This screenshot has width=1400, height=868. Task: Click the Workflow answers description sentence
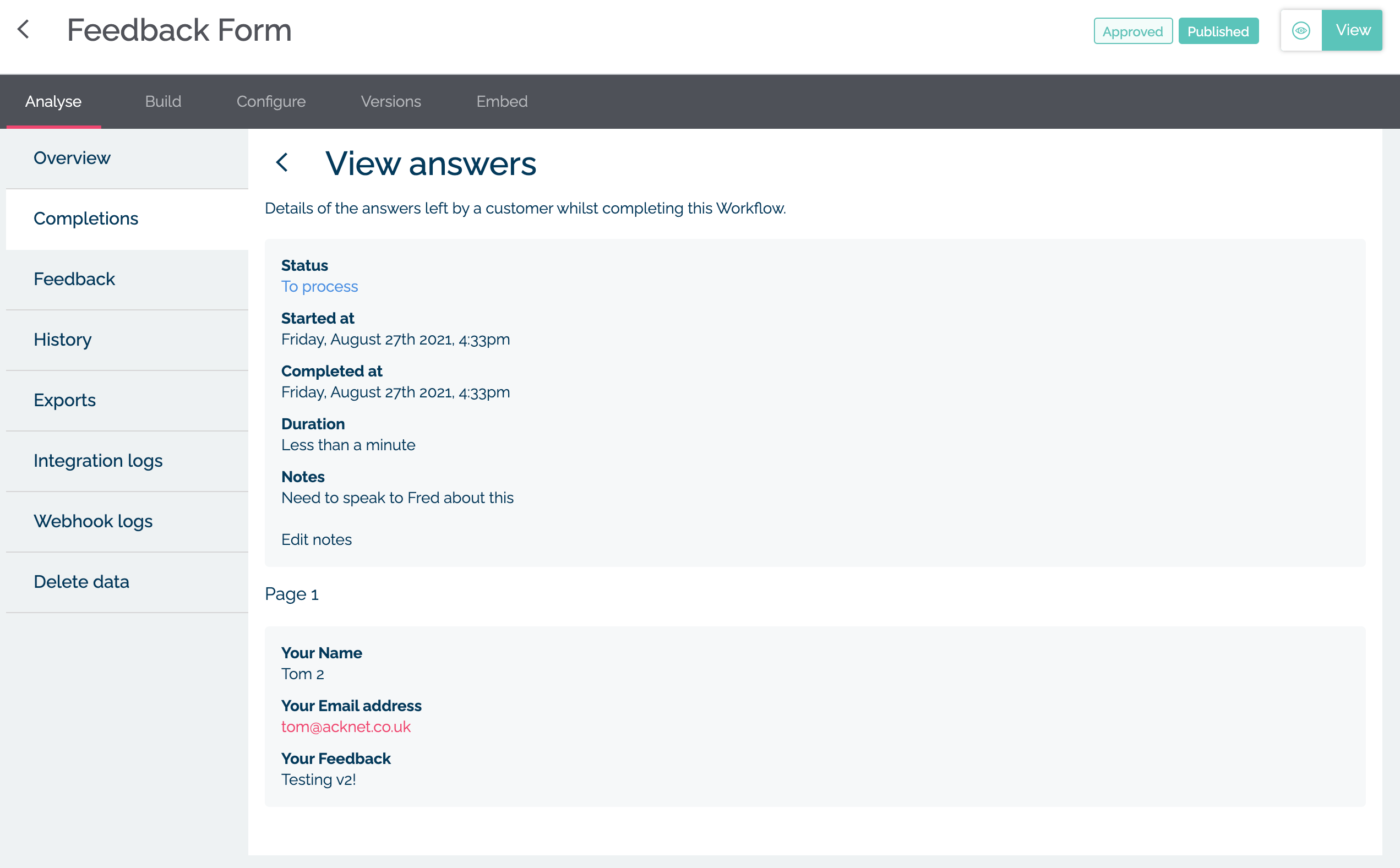pyautogui.click(x=525, y=209)
